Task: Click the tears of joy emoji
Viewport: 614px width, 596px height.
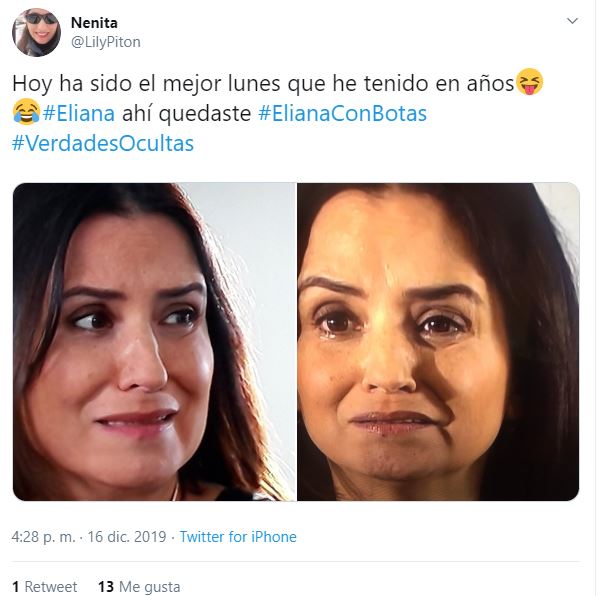Action: click(x=26, y=112)
